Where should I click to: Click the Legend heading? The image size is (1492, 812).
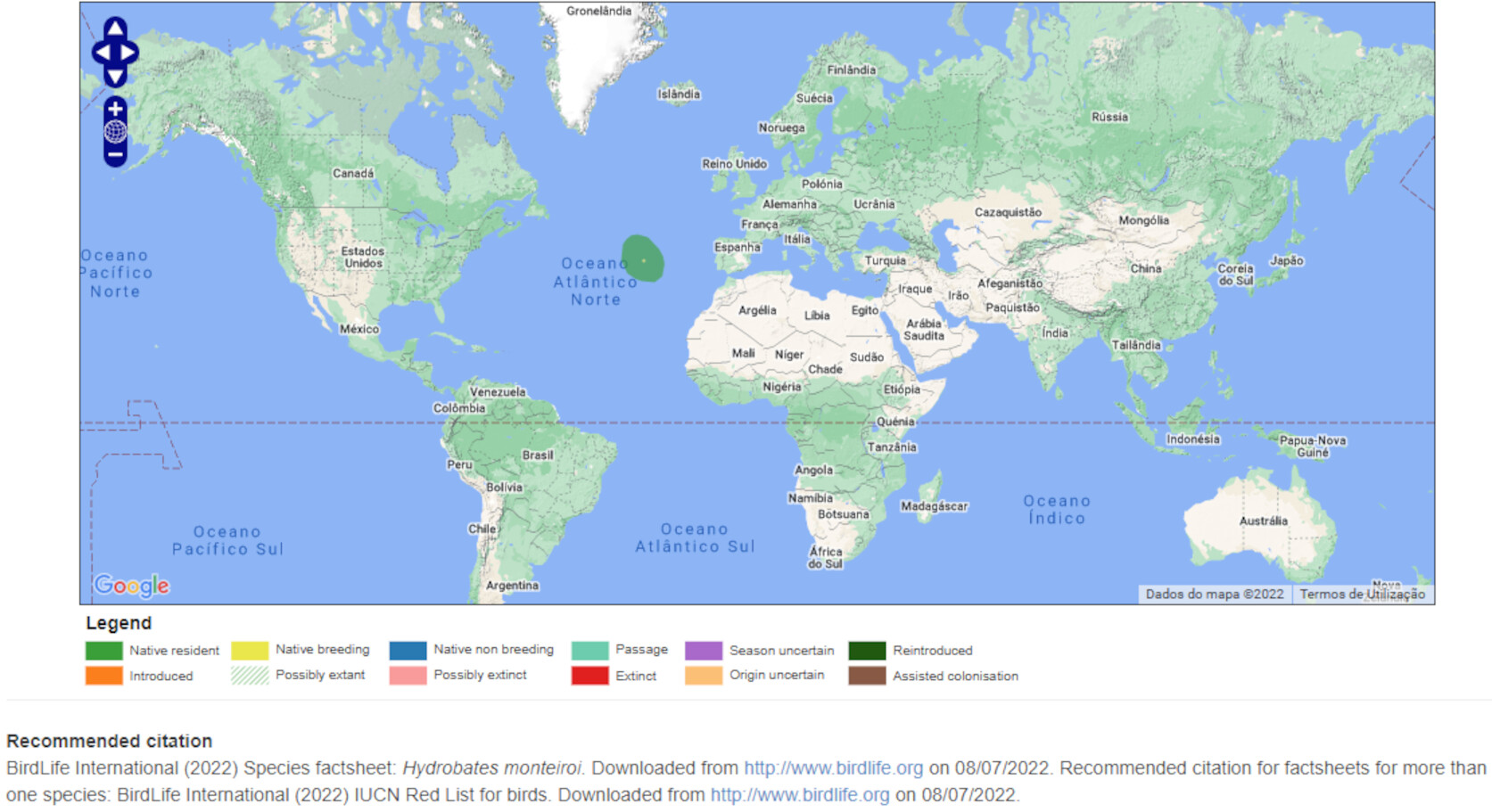click(x=119, y=623)
